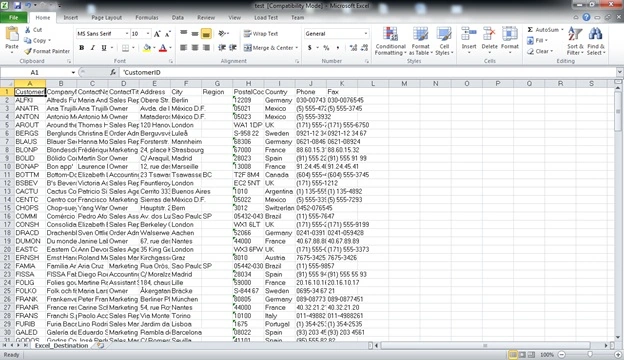Screen dimensions: 624x360
Task: Apply Accounting dollar format
Action: pyautogui.click(x=310, y=48)
